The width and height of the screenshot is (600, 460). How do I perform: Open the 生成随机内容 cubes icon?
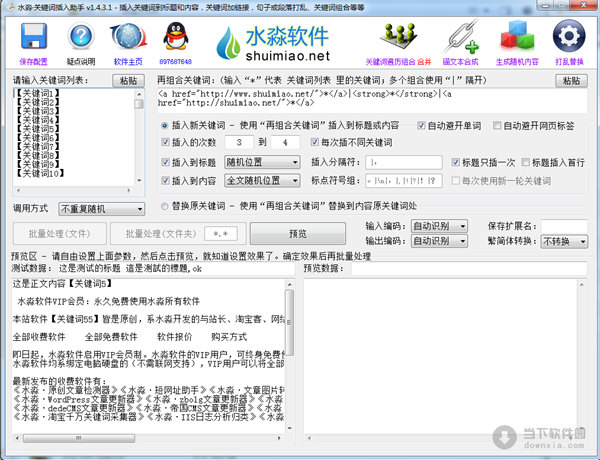tap(517, 38)
